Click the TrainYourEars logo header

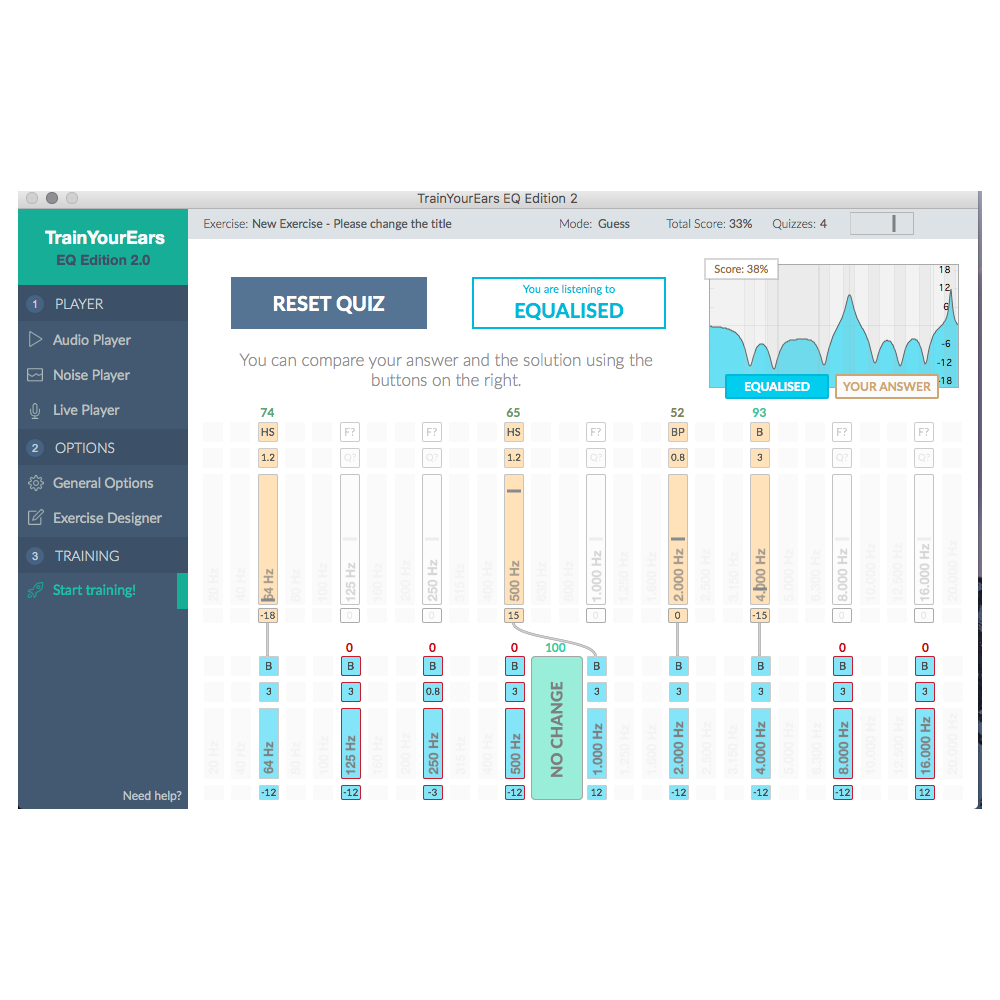coord(102,247)
